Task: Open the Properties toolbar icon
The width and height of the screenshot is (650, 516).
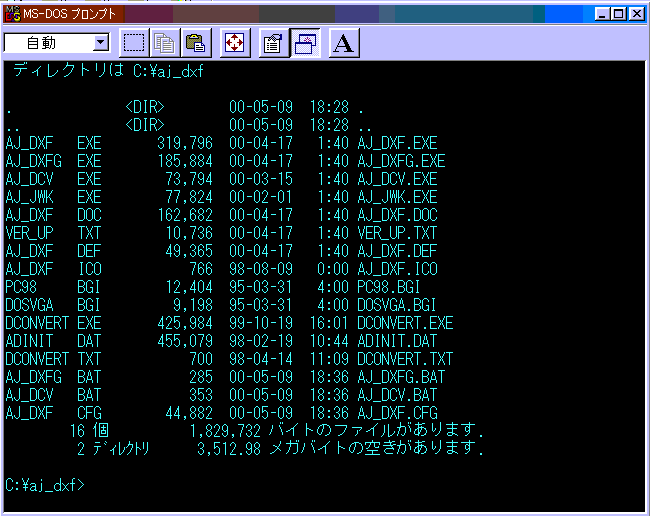Action: coord(273,43)
